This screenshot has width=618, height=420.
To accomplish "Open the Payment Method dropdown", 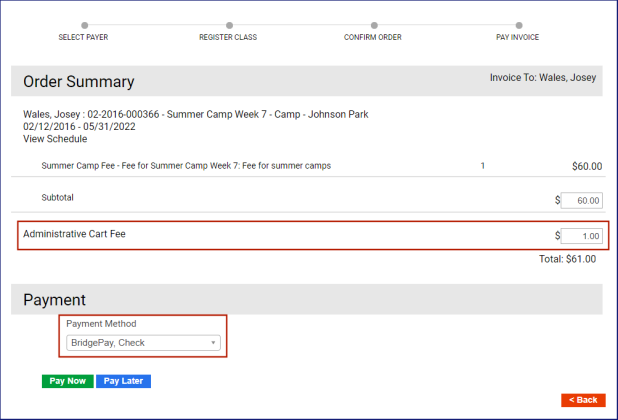I will (x=143, y=343).
